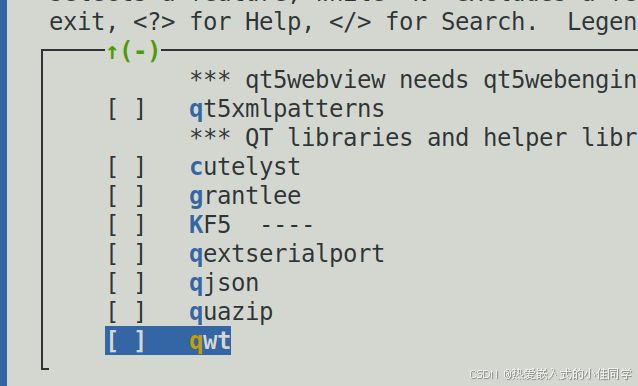
Task: Enable the qextserialport checkbox
Action: coord(126,254)
